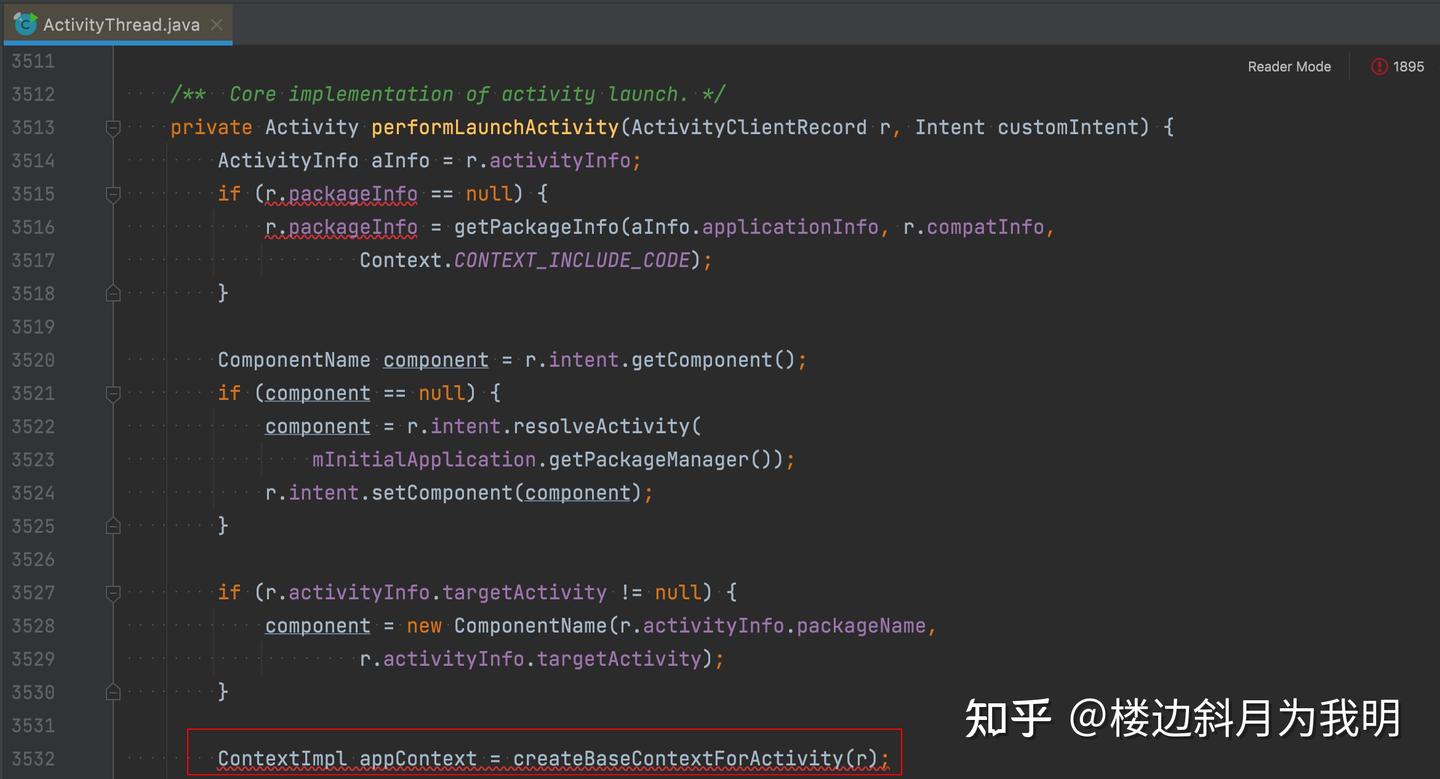The image size is (1440, 779).
Task: Click the 'private' keyword on line 3513
Action: [x=211, y=127]
